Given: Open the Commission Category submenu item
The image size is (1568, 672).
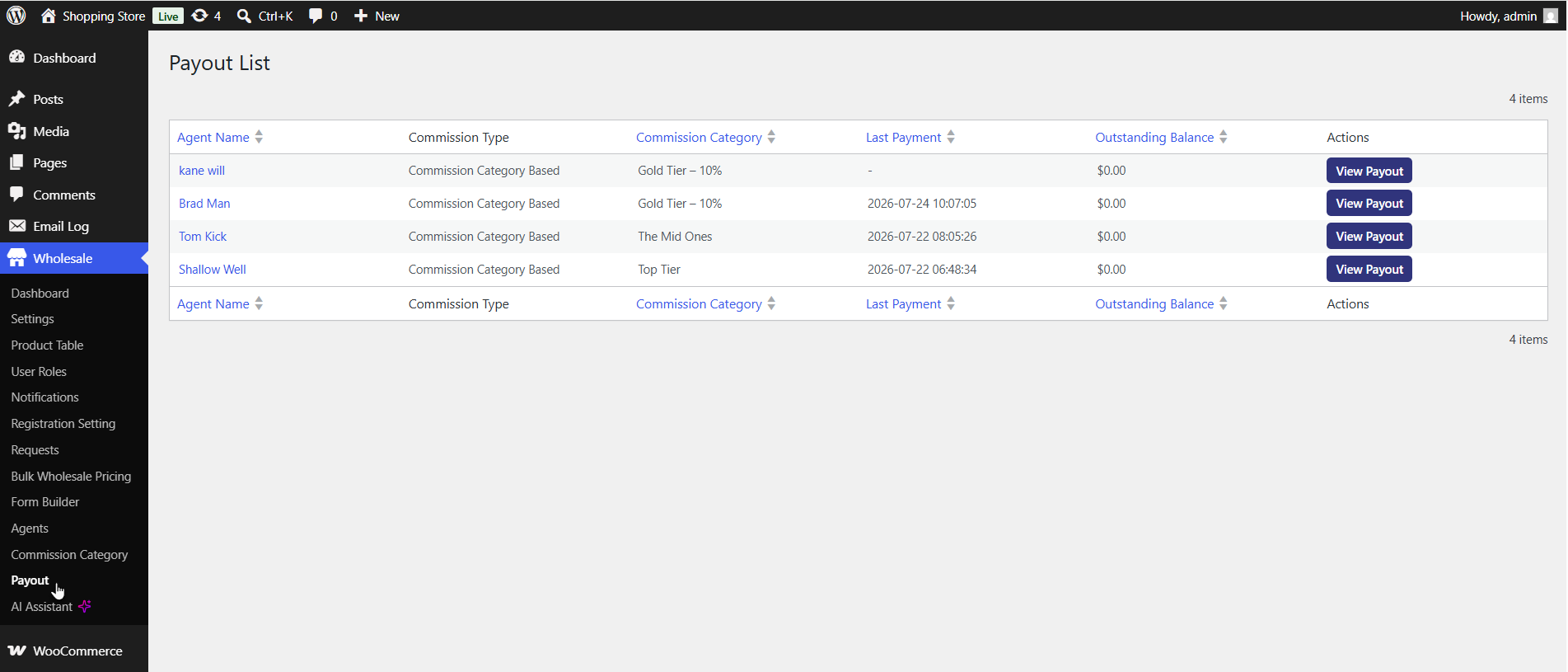Looking at the screenshot, I should coord(69,555).
